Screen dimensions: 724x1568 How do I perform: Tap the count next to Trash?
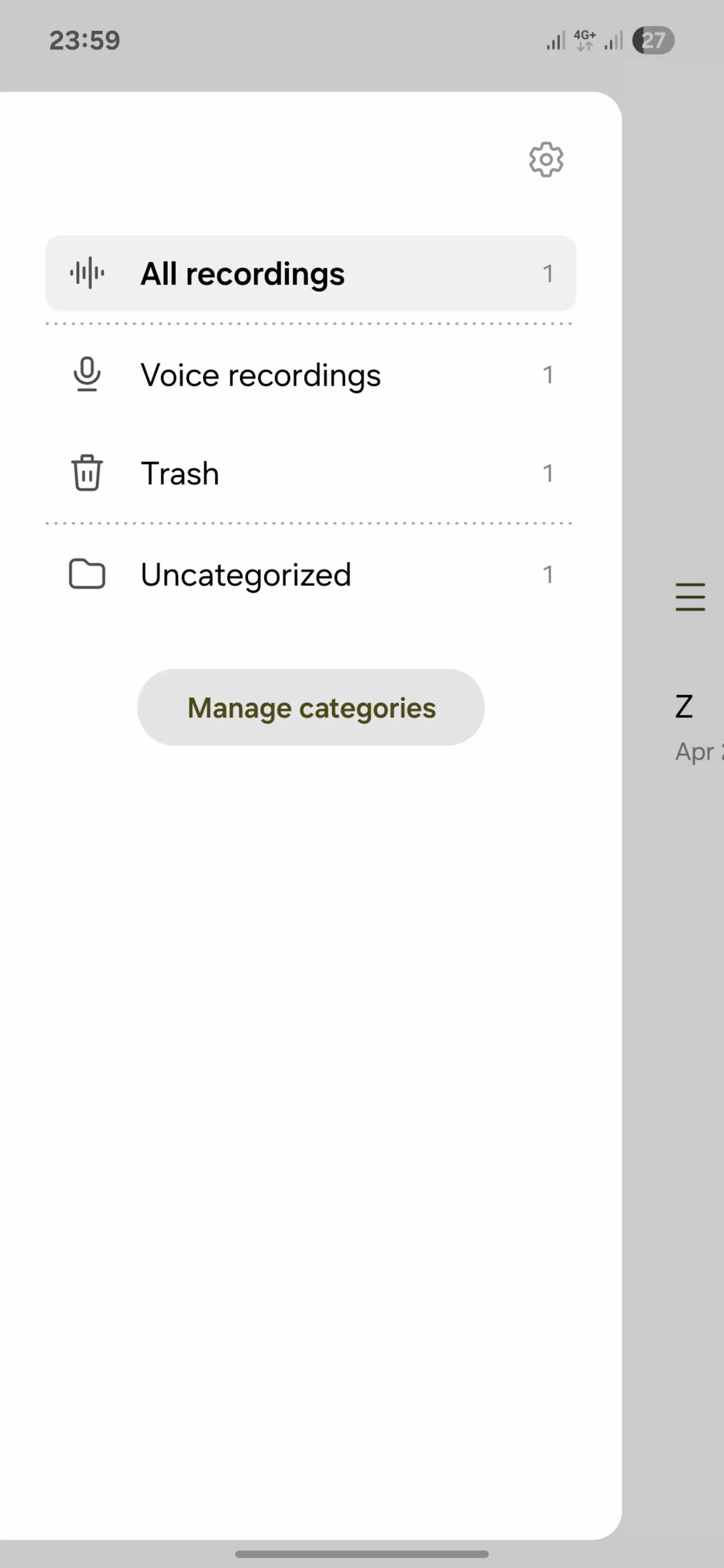[548, 473]
